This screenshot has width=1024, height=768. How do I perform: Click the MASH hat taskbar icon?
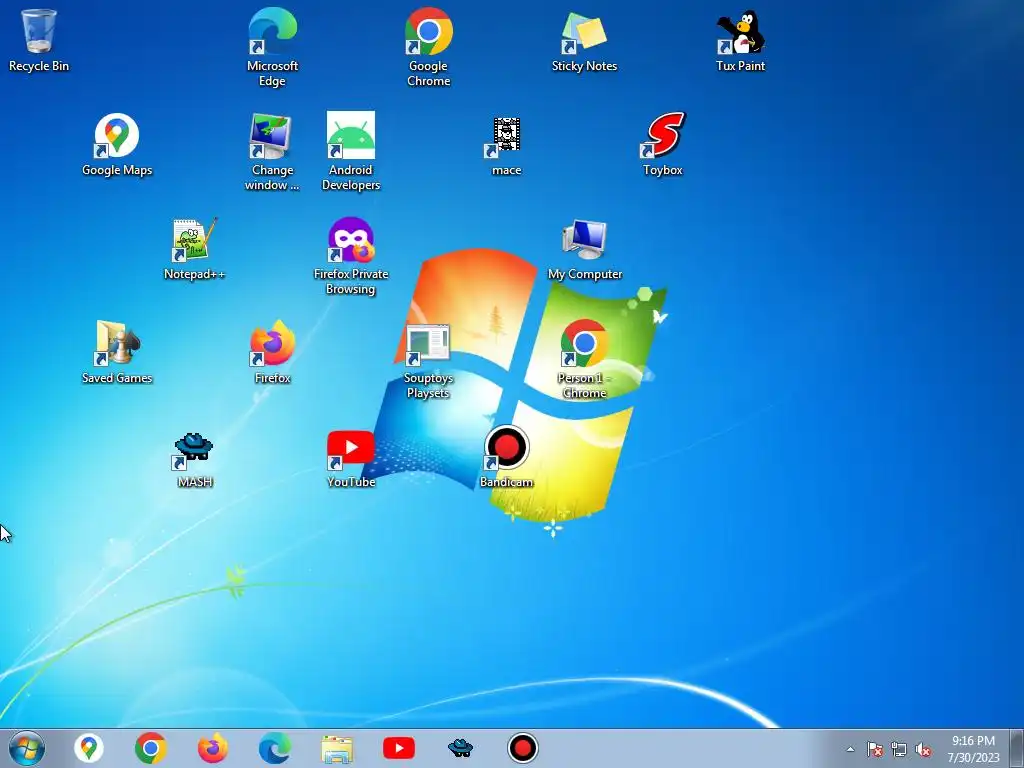point(460,748)
